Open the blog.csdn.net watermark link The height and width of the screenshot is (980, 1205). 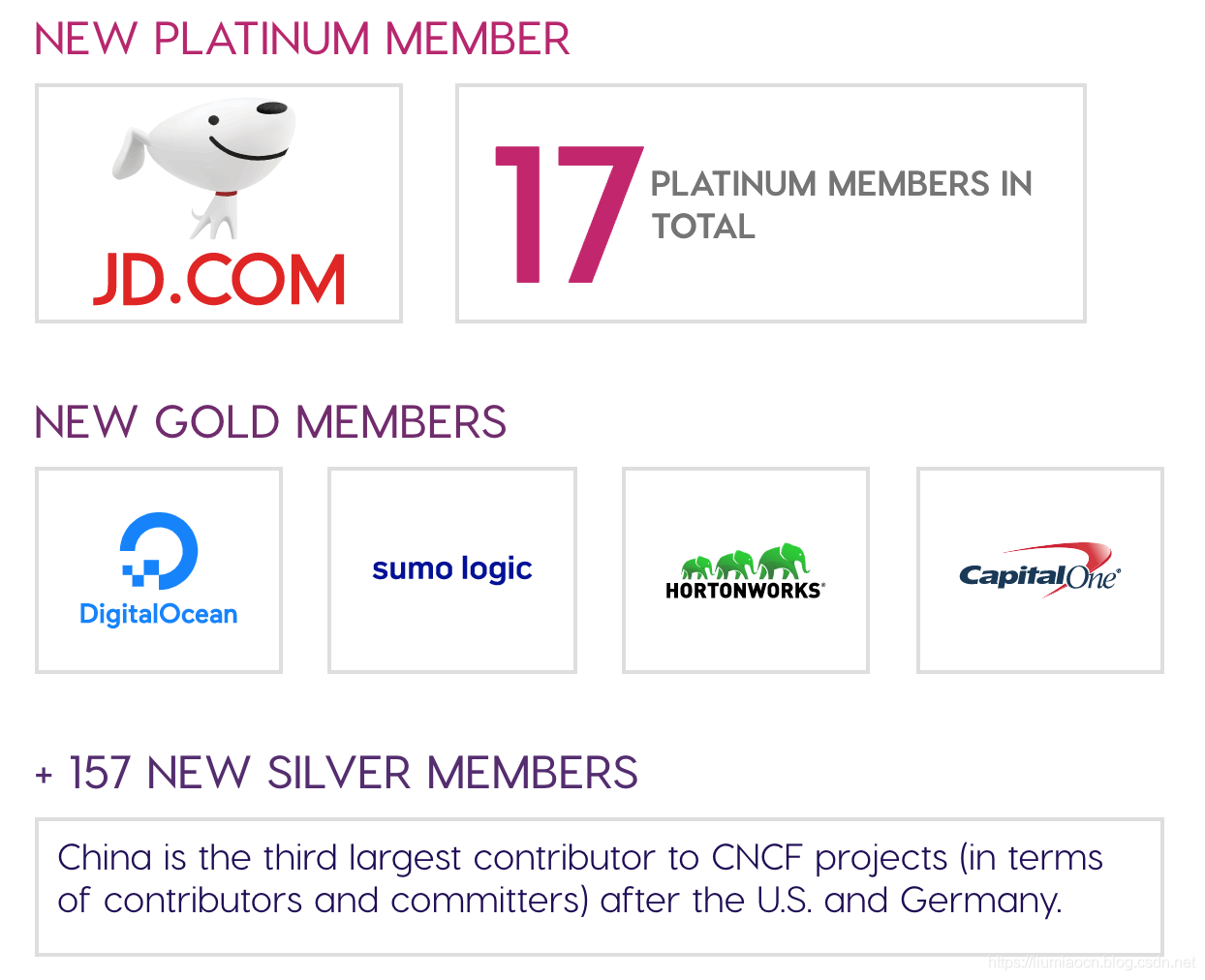click(1092, 963)
